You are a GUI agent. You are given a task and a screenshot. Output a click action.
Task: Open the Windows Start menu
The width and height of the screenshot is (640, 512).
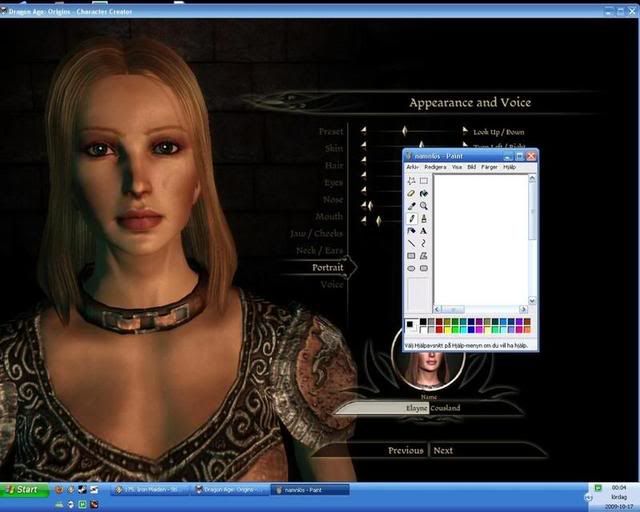22,490
